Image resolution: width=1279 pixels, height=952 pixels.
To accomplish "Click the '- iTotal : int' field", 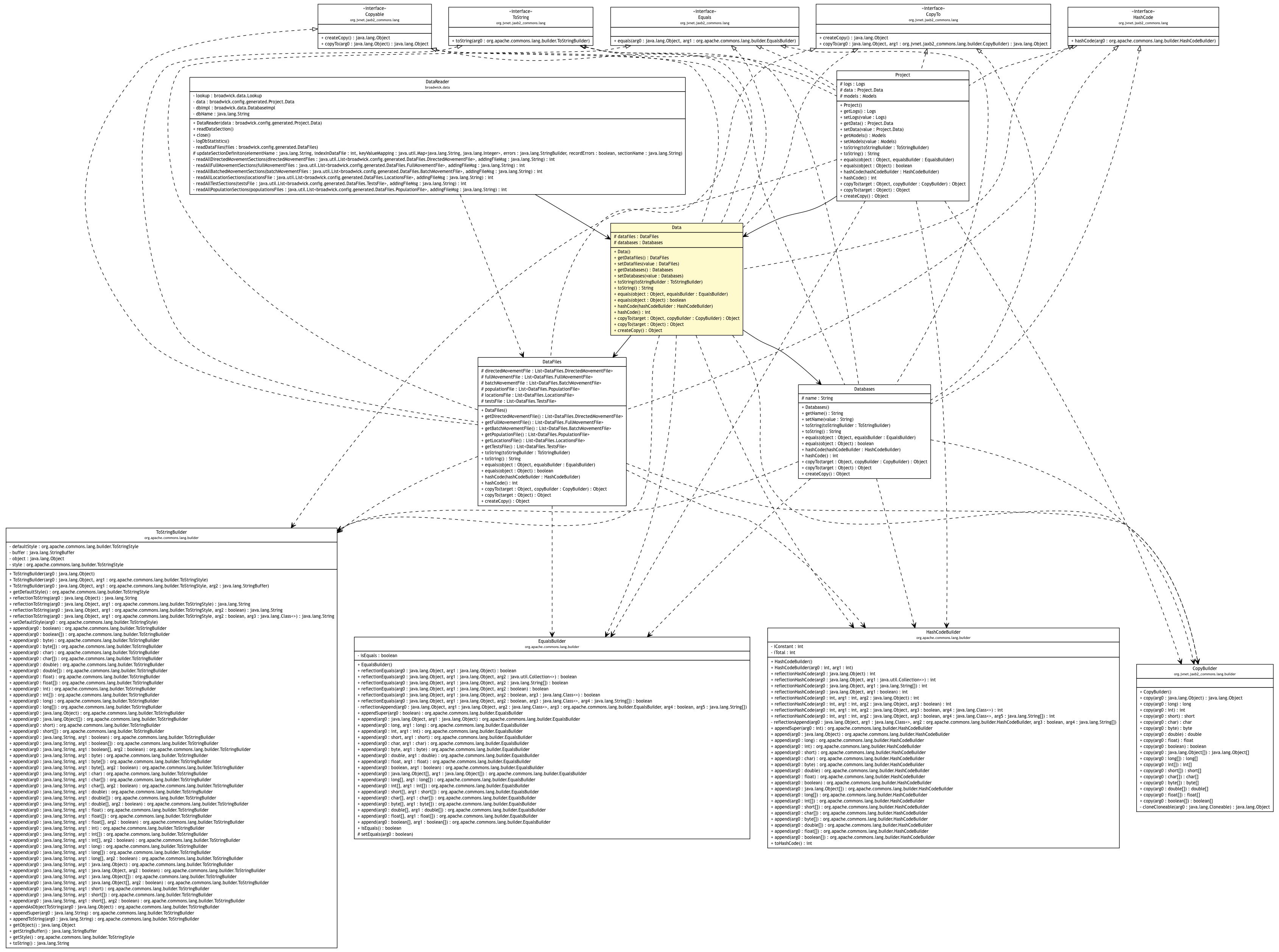I will click(x=782, y=652).
